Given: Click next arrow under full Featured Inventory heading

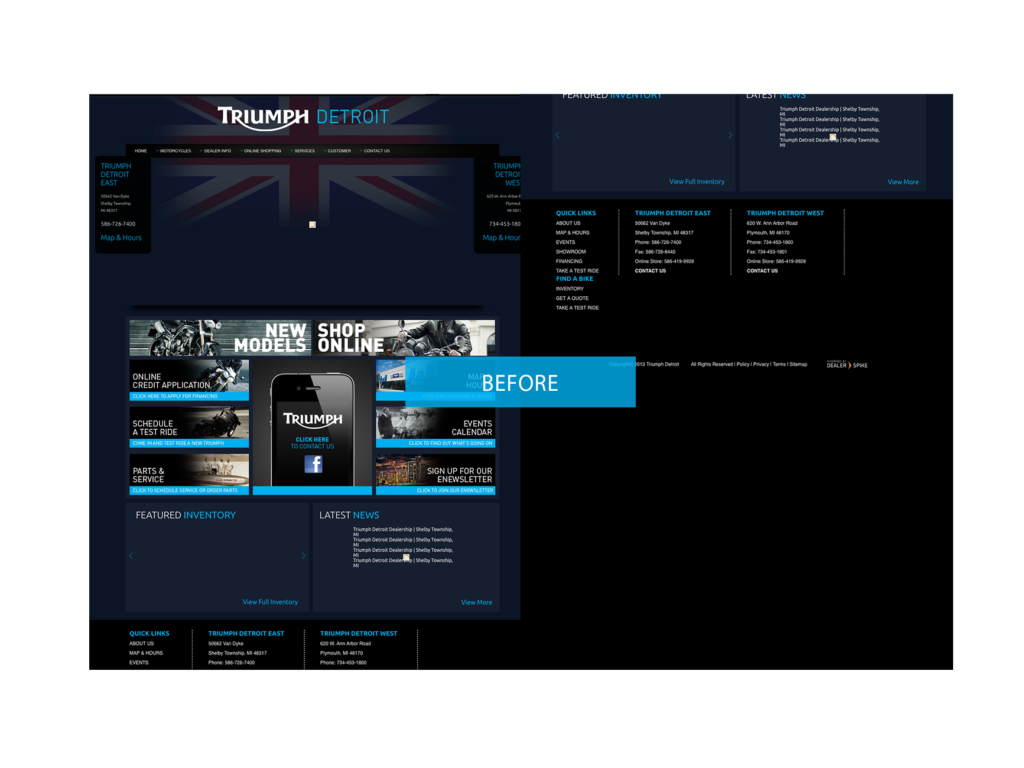Looking at the screenshot, I should pos(304,556).
